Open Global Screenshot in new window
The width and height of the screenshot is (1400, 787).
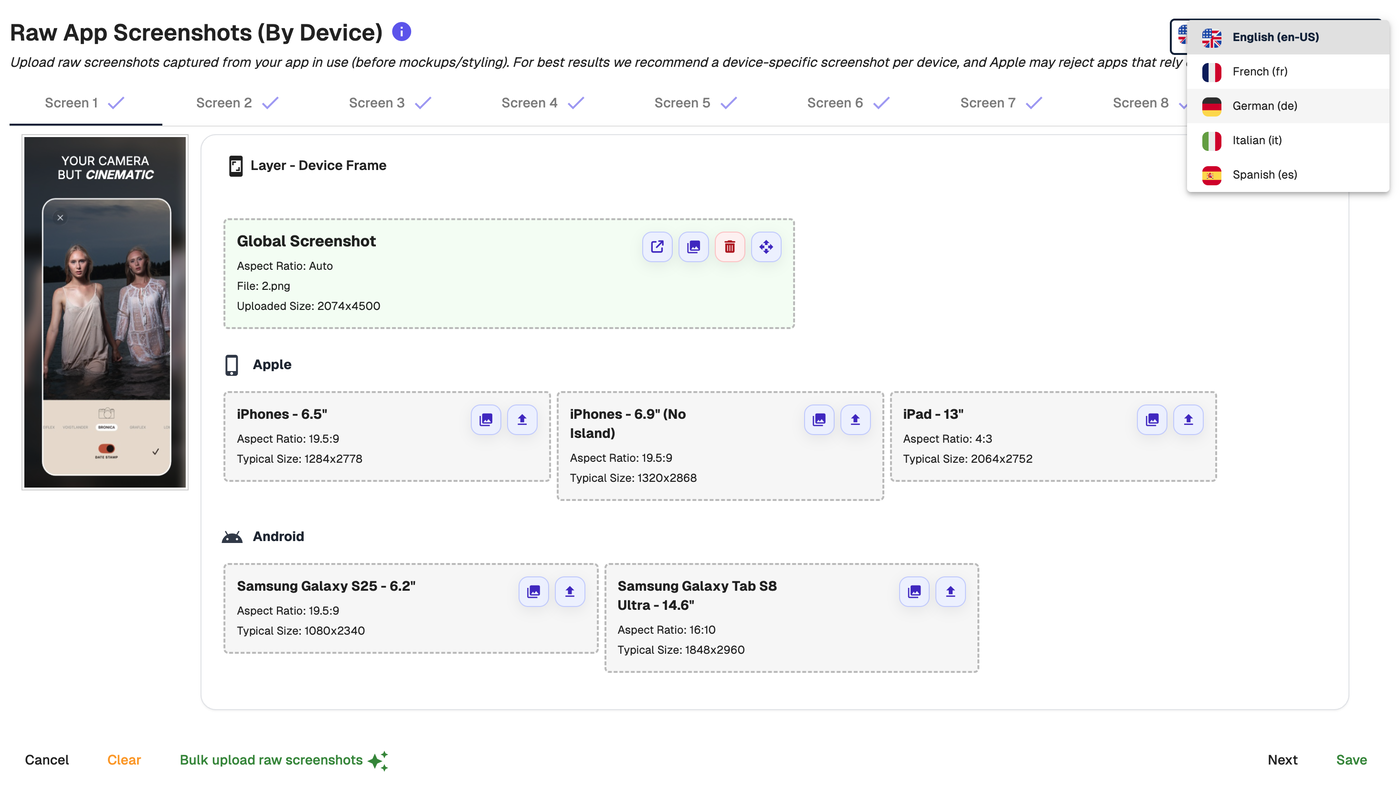657,247
